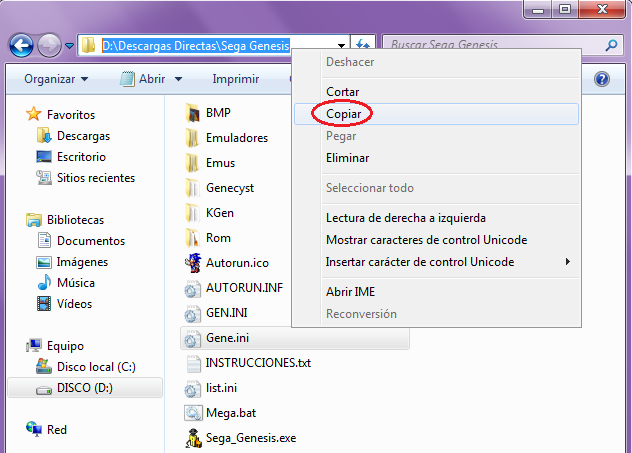Select Cortar in the context menu
Image resolution: width=632 pixels, height=453 pixels.
[437, 92]
